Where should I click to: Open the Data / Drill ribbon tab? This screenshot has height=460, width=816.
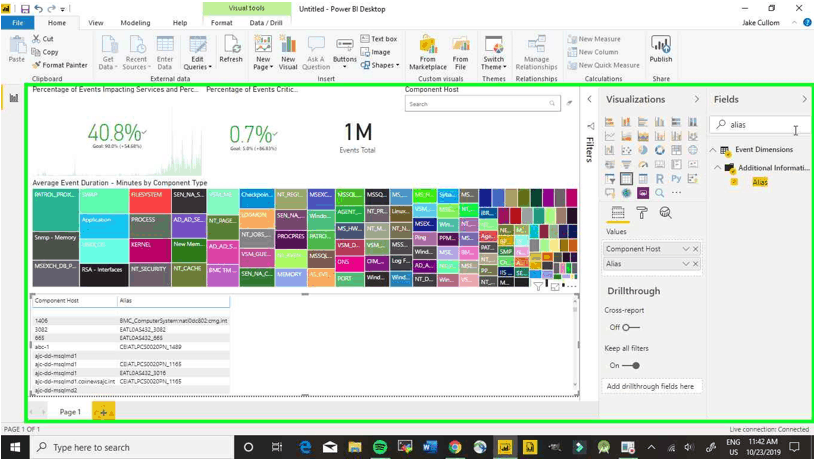265,22
